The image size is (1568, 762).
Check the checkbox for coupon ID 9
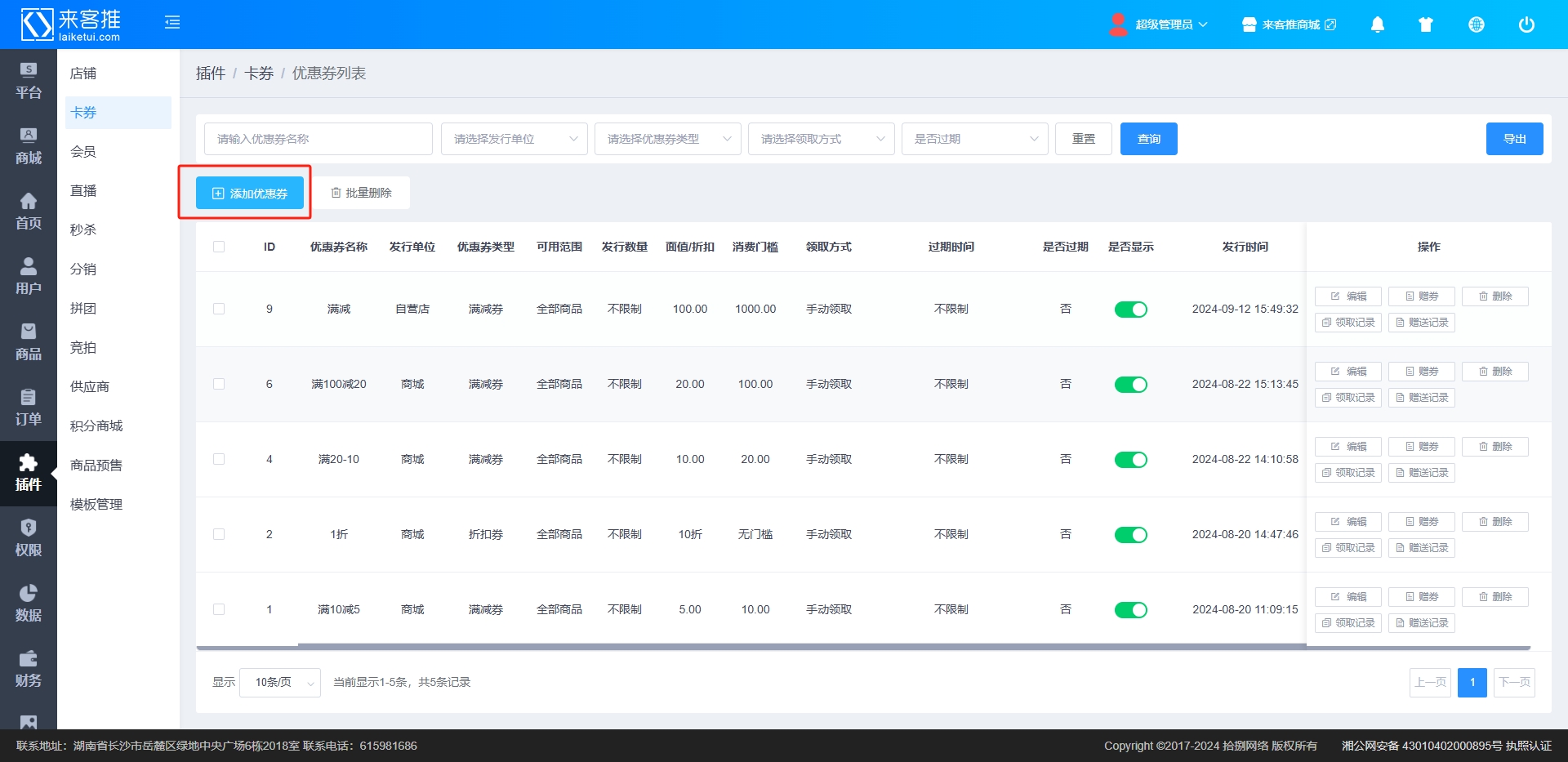pos(219,310)
